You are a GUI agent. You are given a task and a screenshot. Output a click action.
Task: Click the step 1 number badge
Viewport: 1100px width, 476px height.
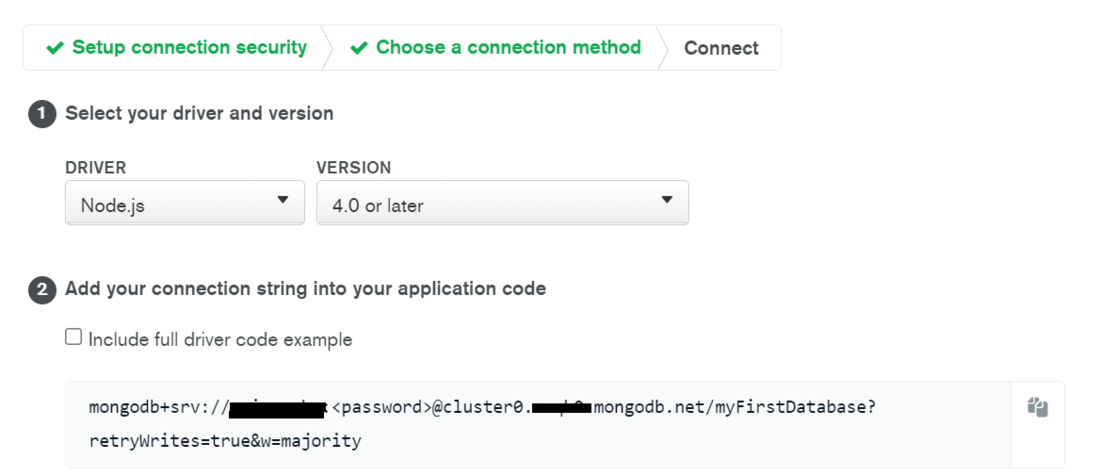coord(42,114)
